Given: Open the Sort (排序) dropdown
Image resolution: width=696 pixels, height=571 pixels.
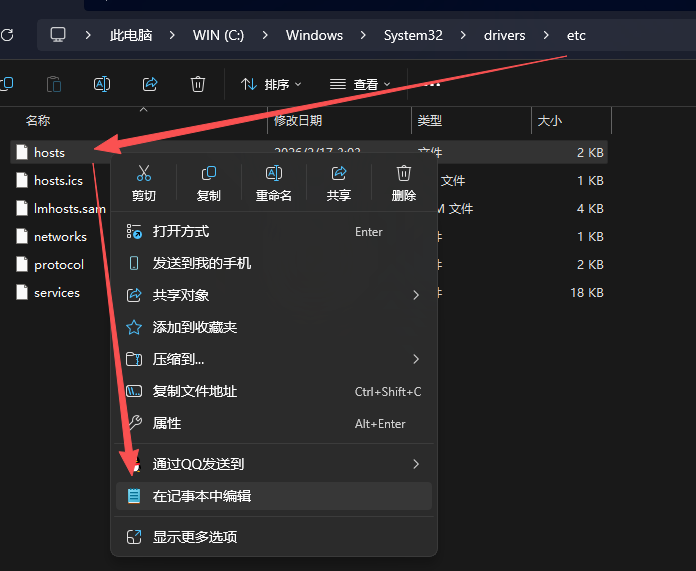Looking at the screenshot, I should pyautogui.click(x=272, y=84).
